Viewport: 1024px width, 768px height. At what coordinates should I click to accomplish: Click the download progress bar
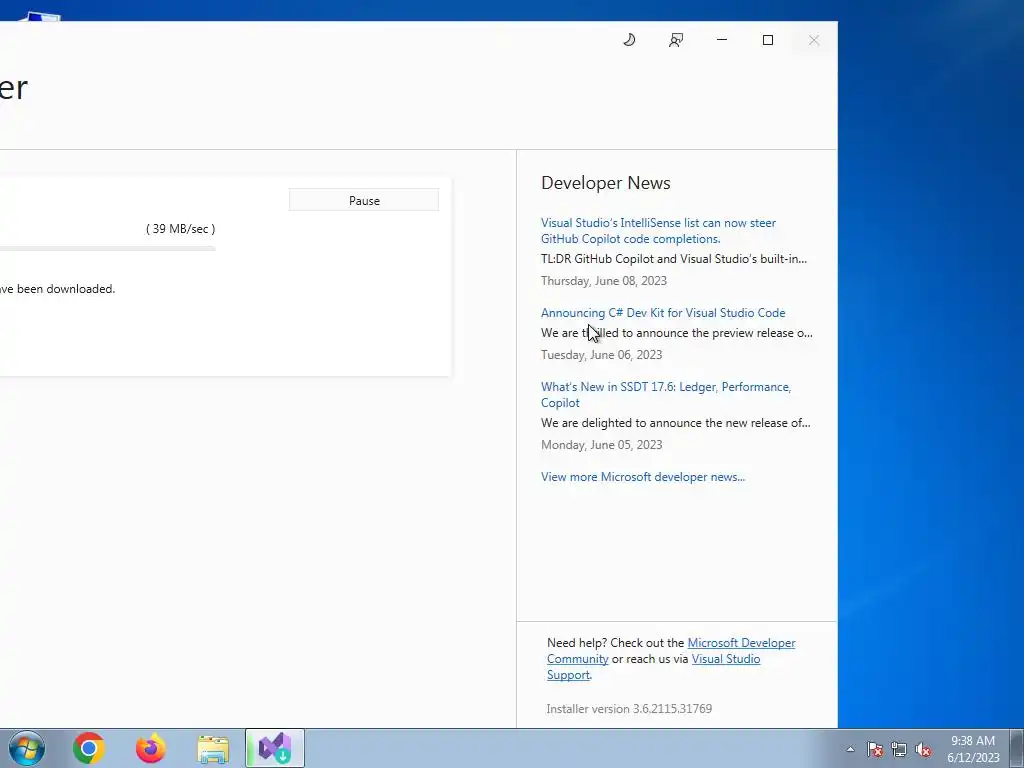(107, 248)
